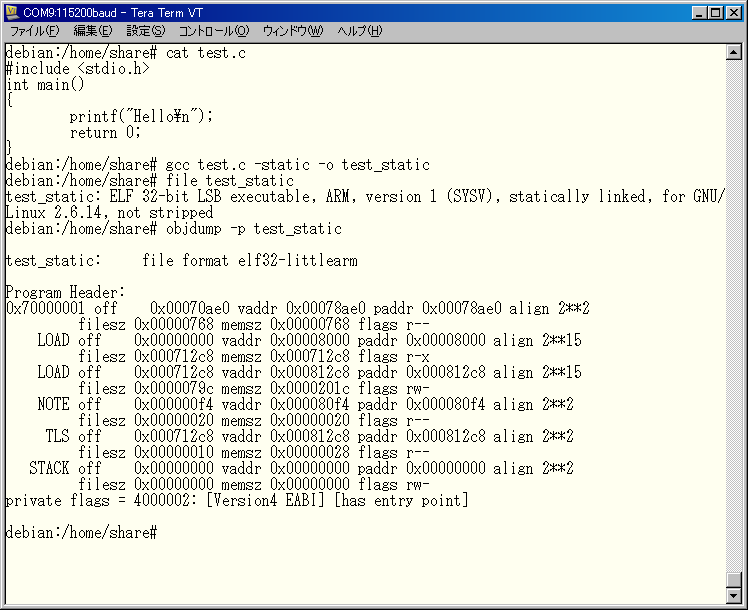Close the Tera Term window
Screen dimensions: 748x610
[733, 13]
